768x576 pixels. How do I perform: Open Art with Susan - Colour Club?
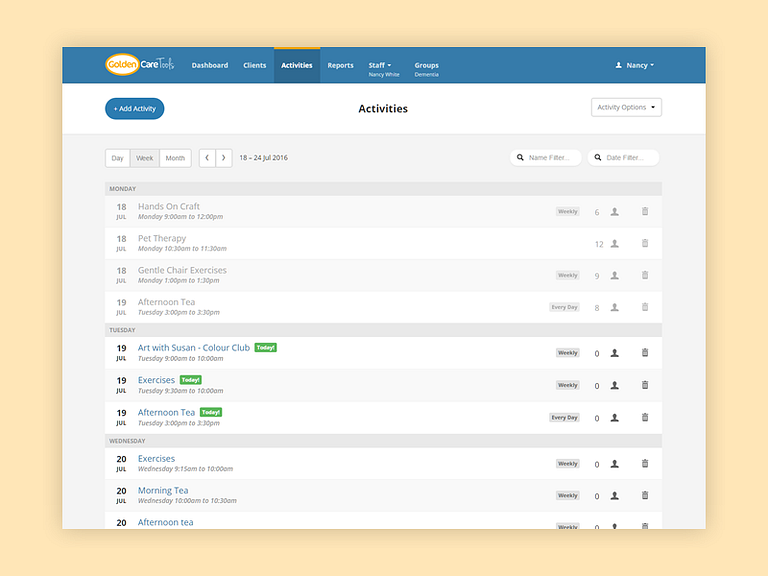click(x=193, y=347)
